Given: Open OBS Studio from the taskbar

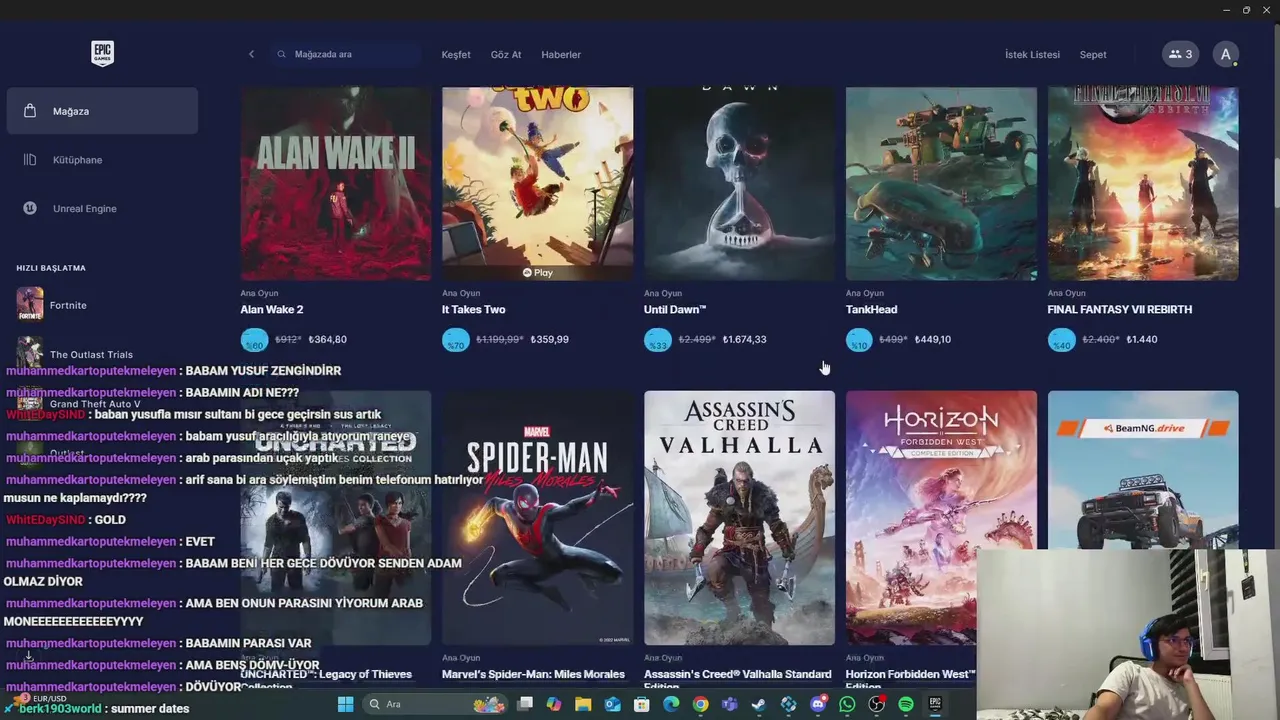Looking at the screenshot, I should click(x=876, y=704).
